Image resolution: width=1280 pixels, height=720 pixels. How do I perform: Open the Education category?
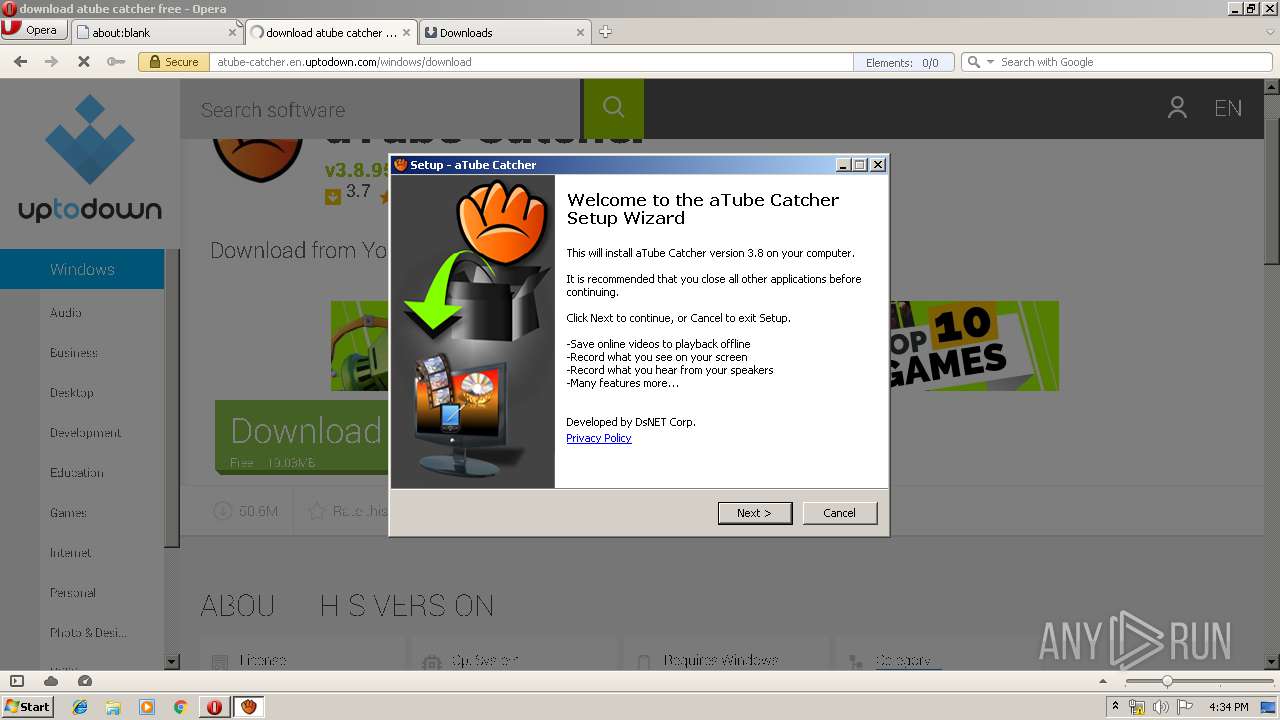tap(77, 472)
